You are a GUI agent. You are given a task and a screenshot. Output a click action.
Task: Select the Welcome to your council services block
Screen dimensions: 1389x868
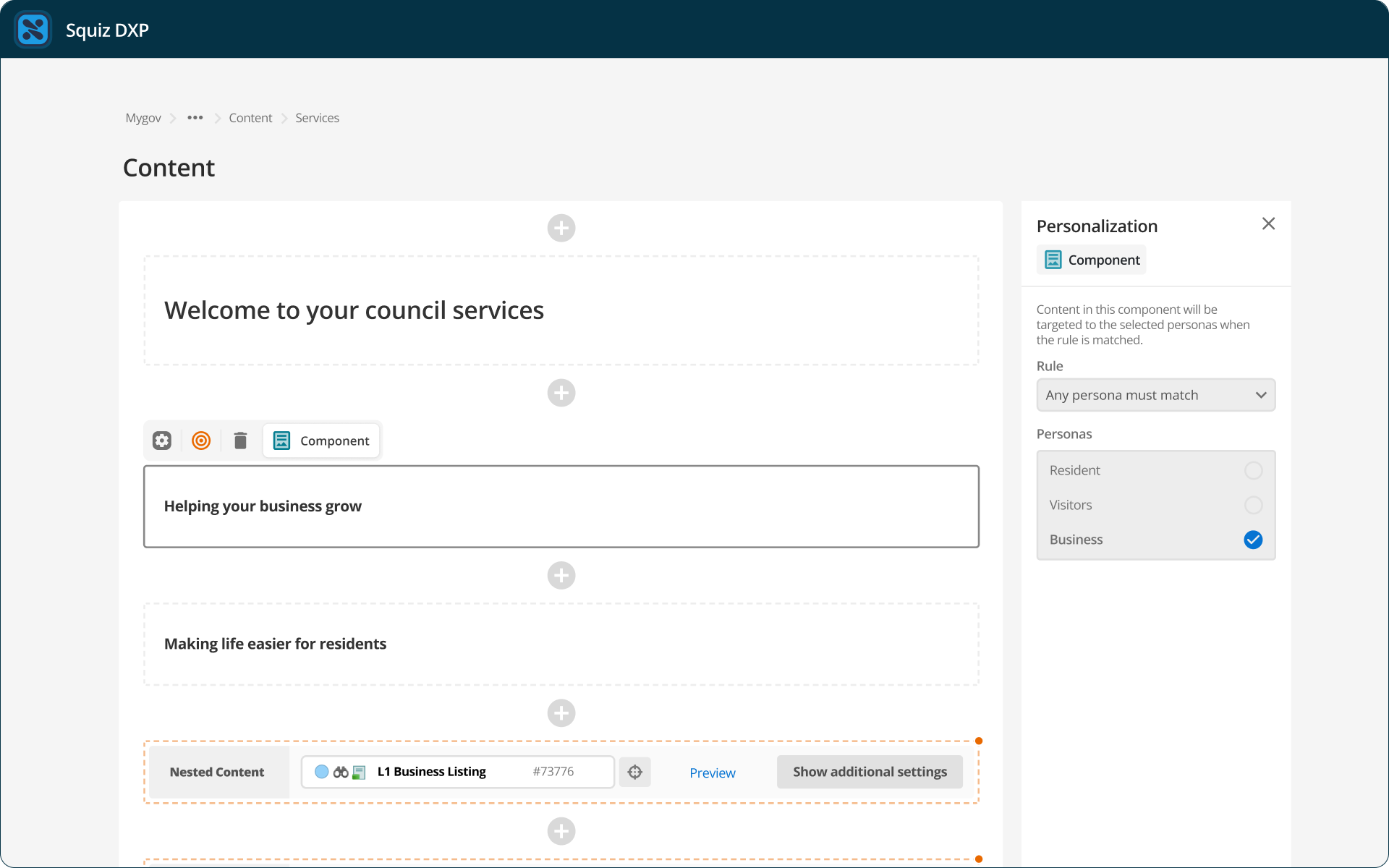click(561, 310)
